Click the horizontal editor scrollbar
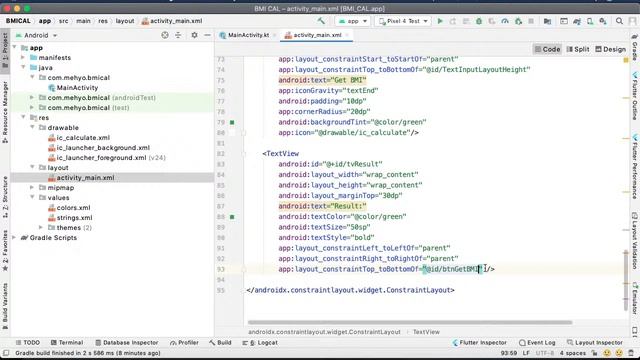 tap(410, 322)
